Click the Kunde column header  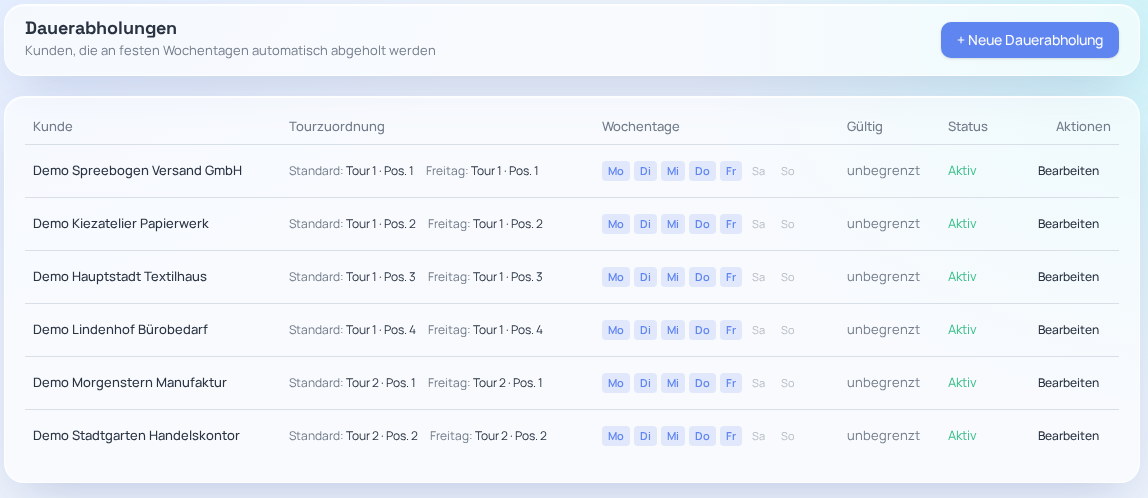pyautogui.click(x=53, y=127)
